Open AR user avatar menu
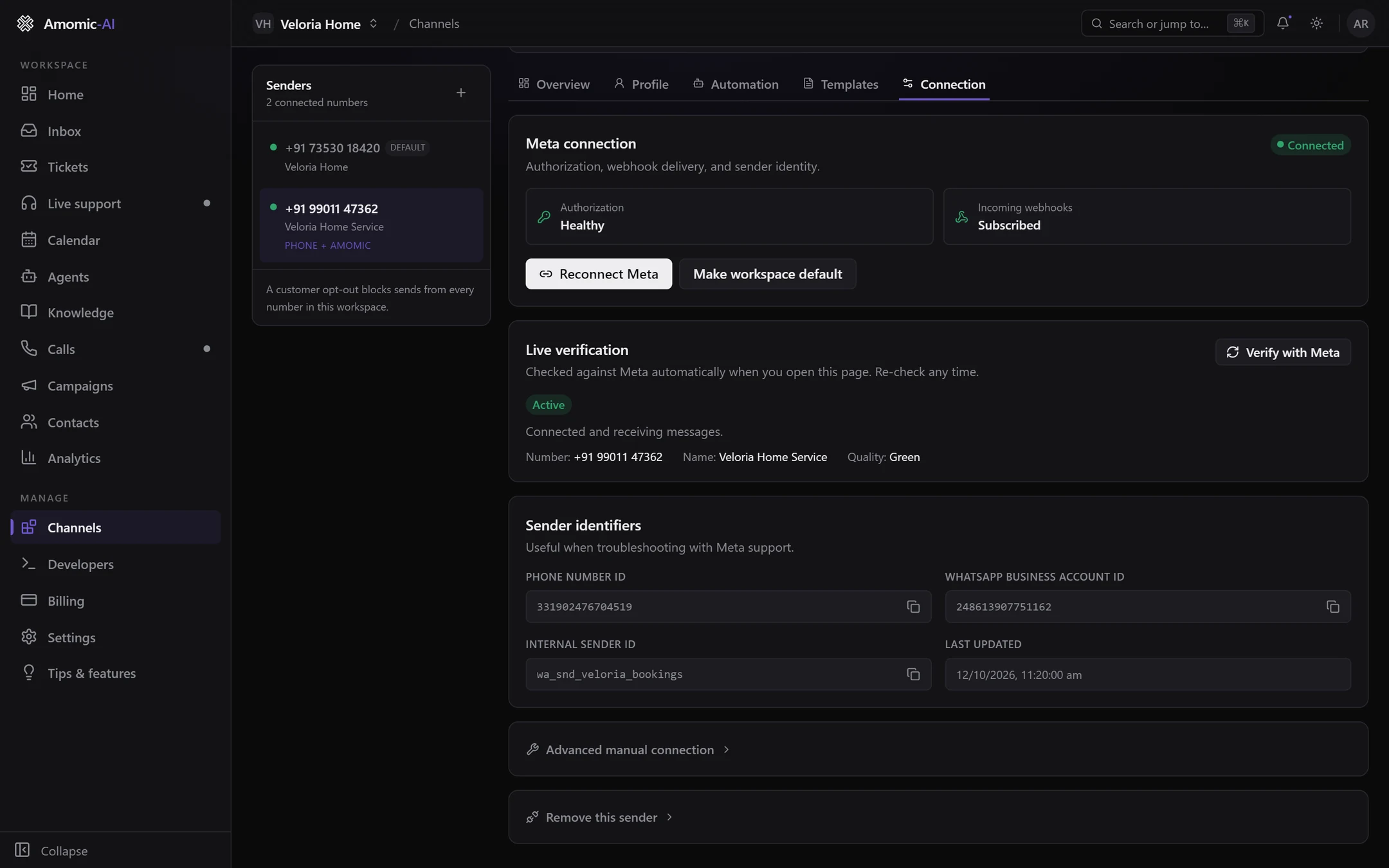The height and width of the screenshot is (868, 1389). [x=1361, y=24]
